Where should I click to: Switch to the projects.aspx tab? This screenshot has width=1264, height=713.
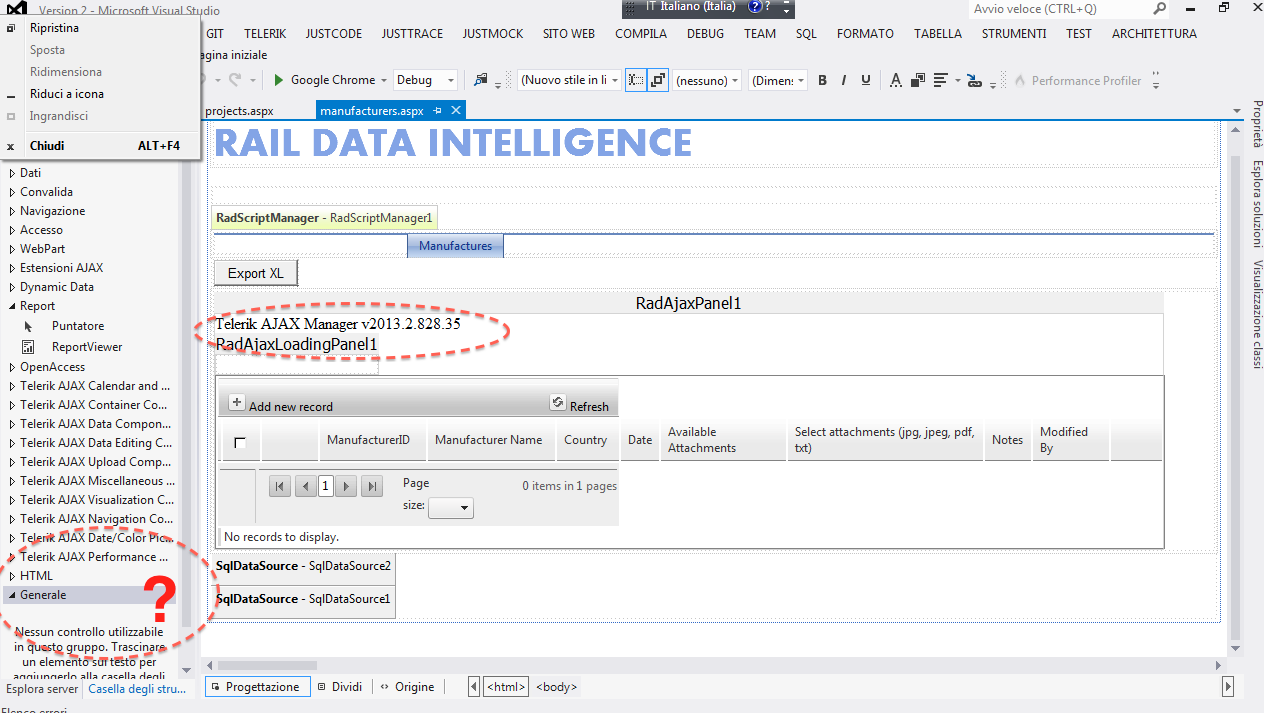click(x=239, y=111)
